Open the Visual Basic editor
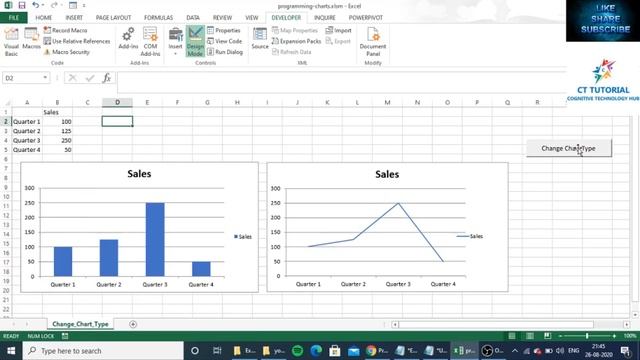This screenshot has height=360, width=640. pyautogui.click(x=11, y=42)
